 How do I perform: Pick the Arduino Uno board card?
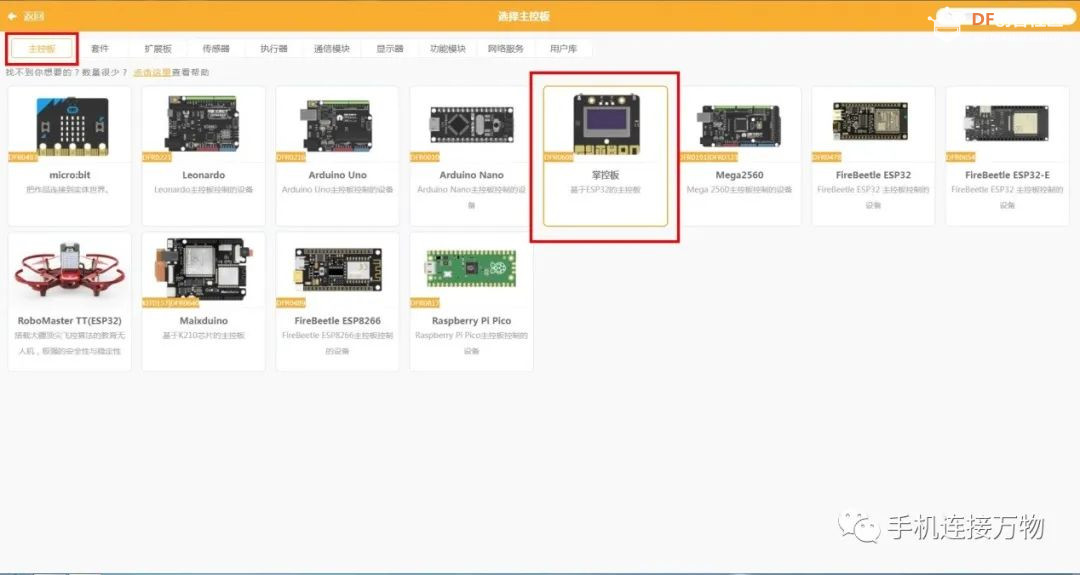[338, 156]
